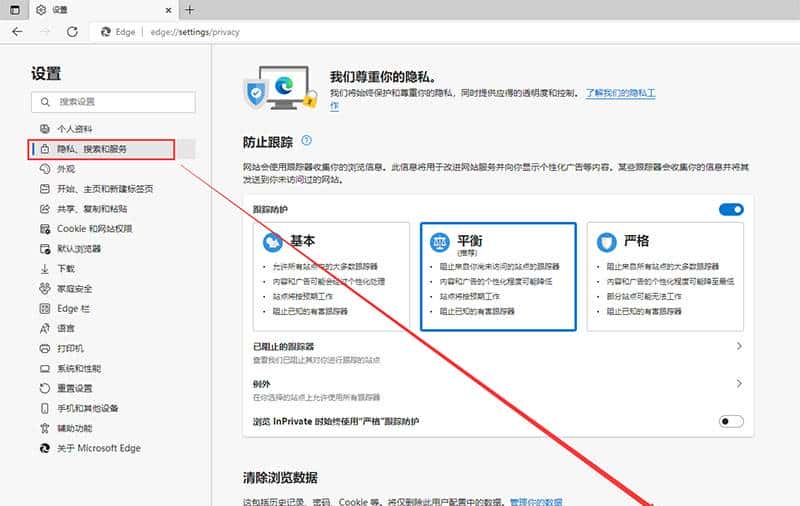
Task: Click the shield icon on 严格 card
Action: (607, 242)
